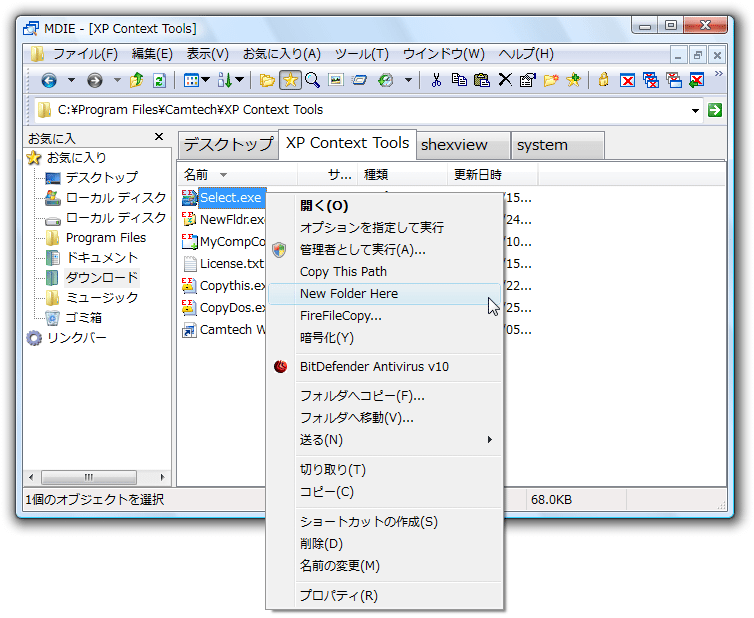Click the magnifier search icon
This screenshot has height=618, width=754.
coord(313,80)
